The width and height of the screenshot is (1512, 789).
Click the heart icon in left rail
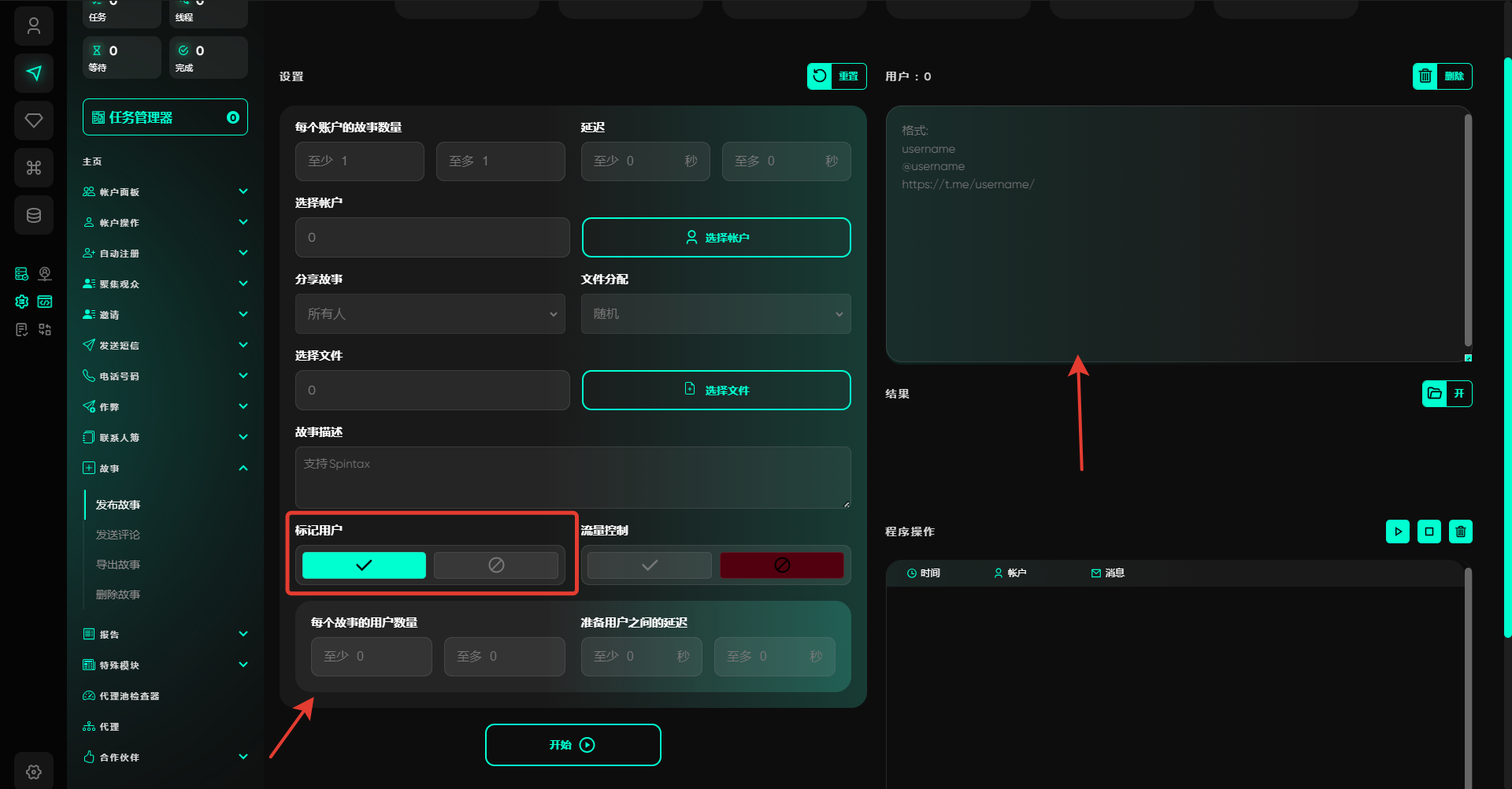34,120
